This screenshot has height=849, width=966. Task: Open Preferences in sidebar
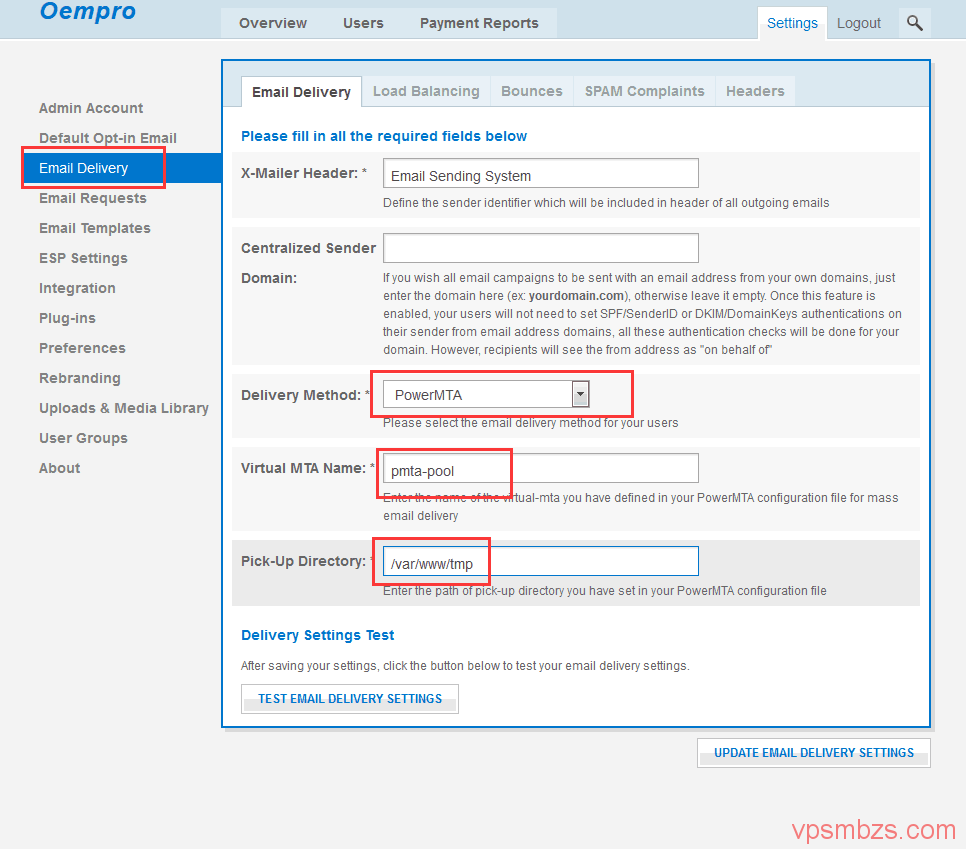(82, 348)
